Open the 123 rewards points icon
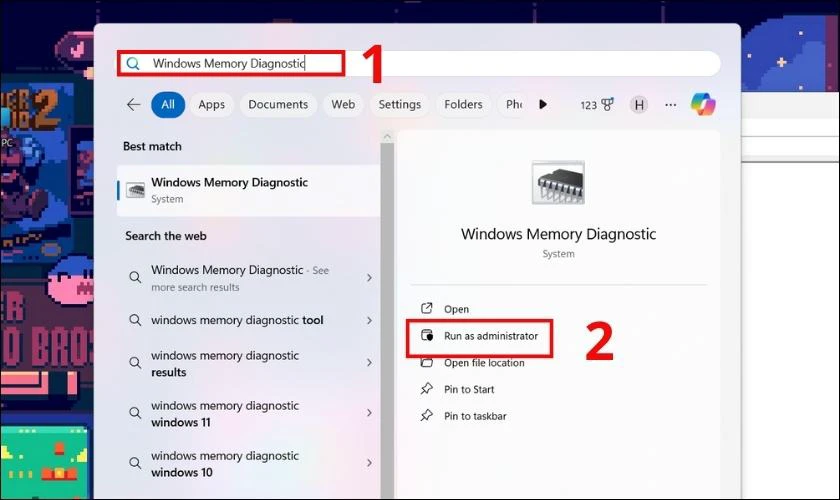The height and width of the screenshot is (500, 840). coord(597,105)
